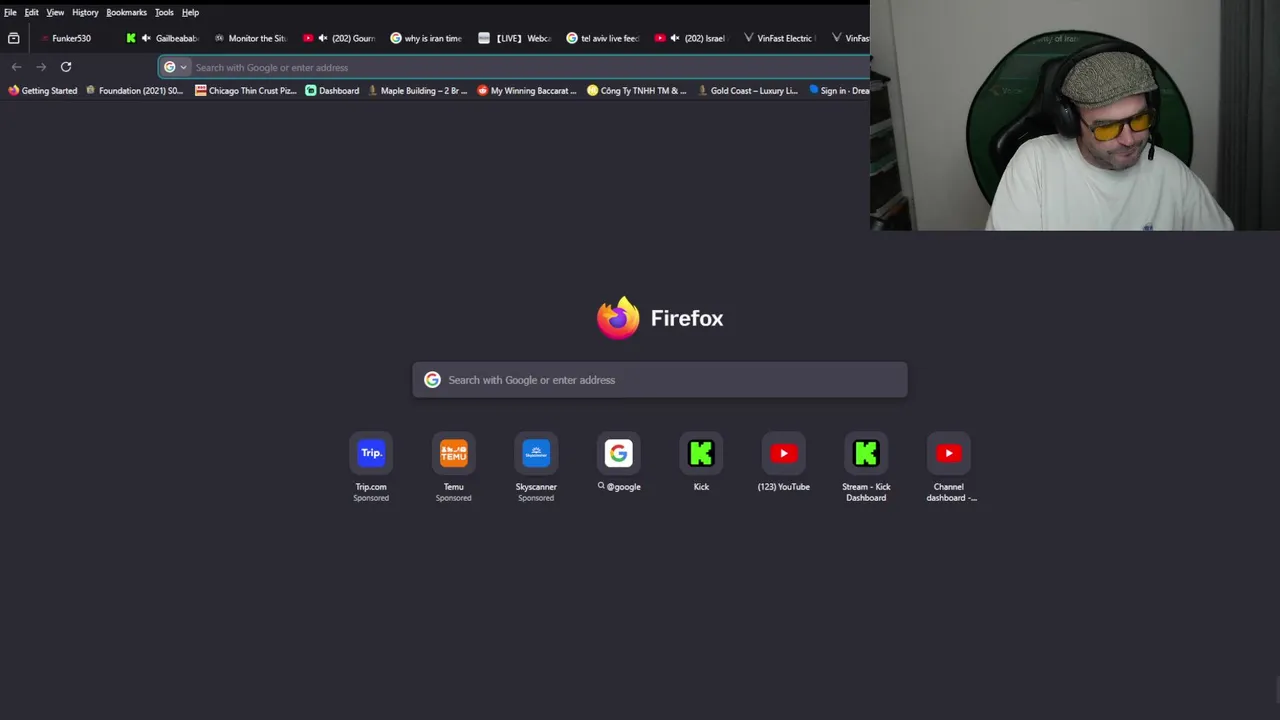Open the Dashboard bookmark

tap(332, 90)
